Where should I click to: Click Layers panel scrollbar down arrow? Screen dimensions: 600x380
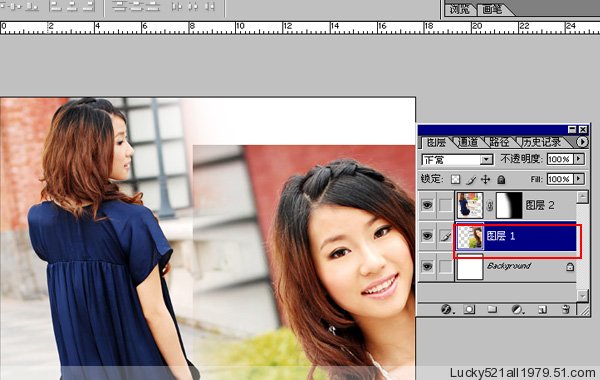pos(582,295)
